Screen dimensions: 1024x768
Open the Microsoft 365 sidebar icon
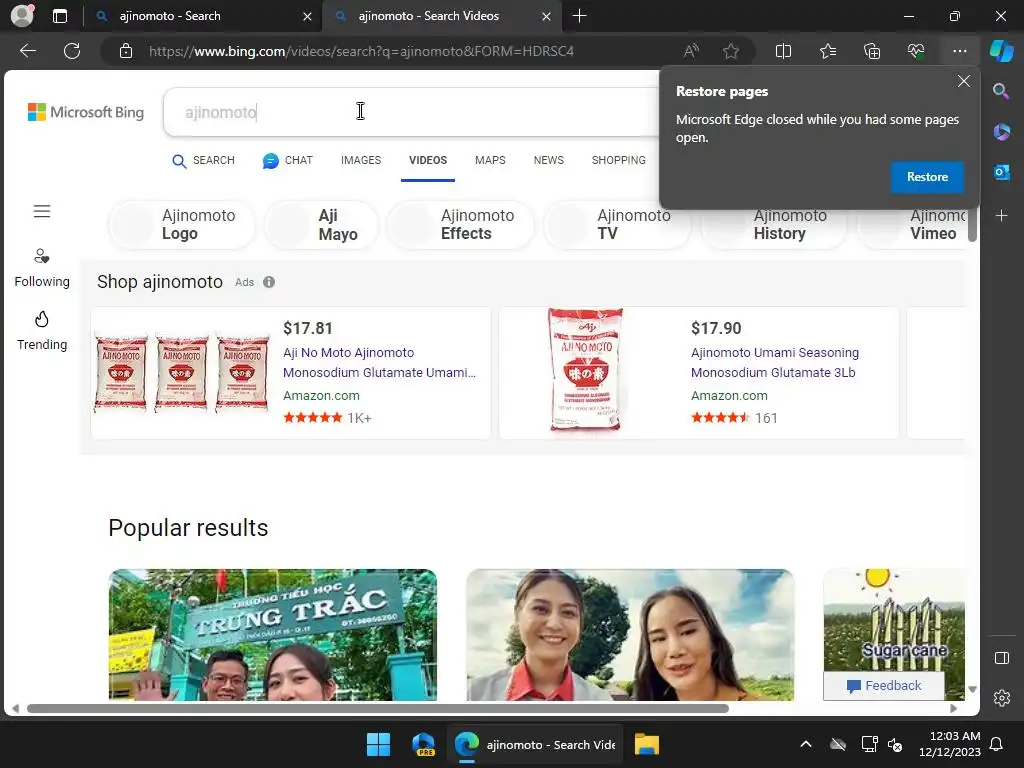1001,132
